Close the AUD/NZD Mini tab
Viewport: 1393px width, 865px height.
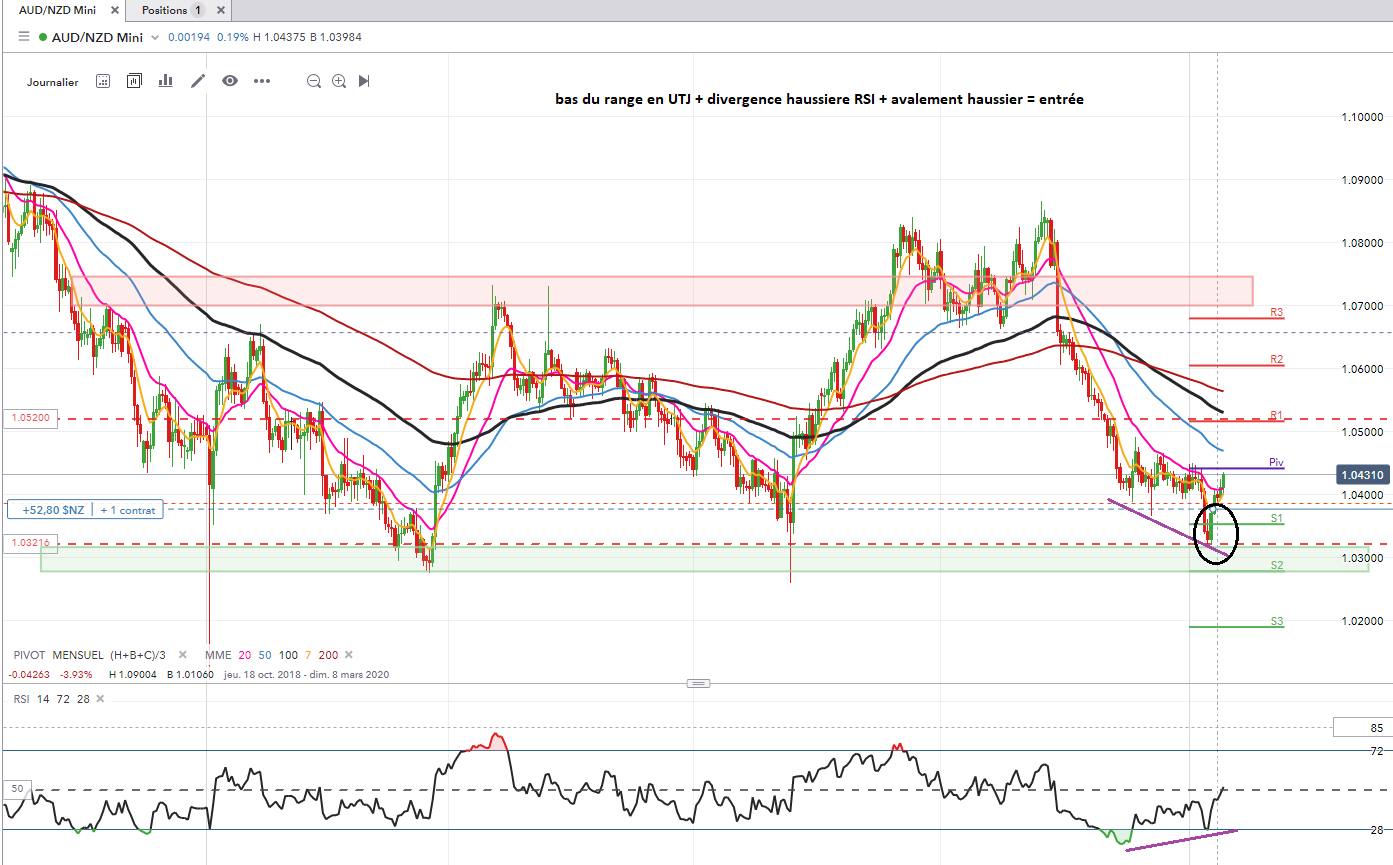click(x=115, y=10)
